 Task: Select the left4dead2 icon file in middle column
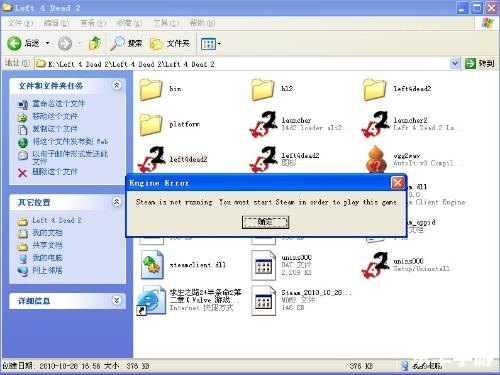263,159
